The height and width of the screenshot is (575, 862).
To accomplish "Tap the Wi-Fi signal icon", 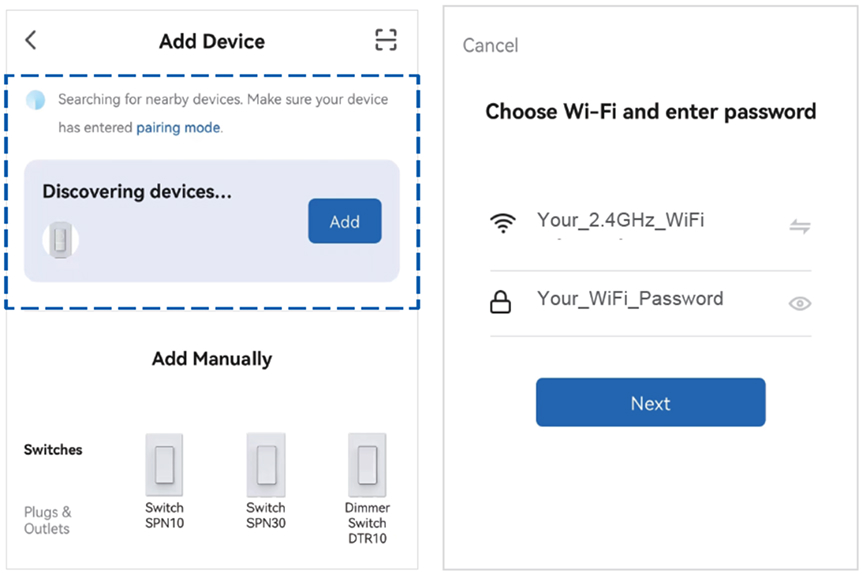I will pos(503,223).
